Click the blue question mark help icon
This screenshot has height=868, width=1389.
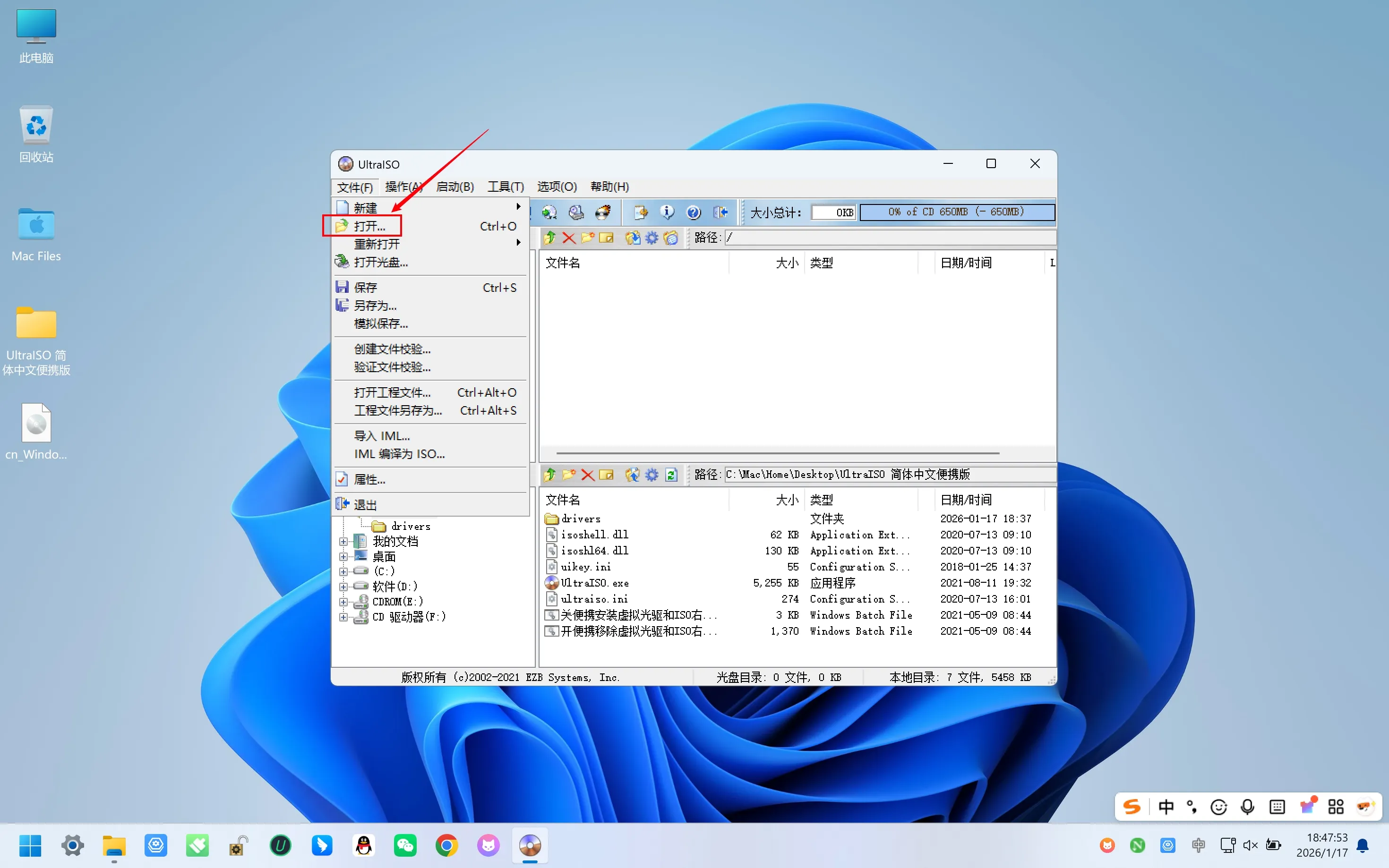pos(694,213)
